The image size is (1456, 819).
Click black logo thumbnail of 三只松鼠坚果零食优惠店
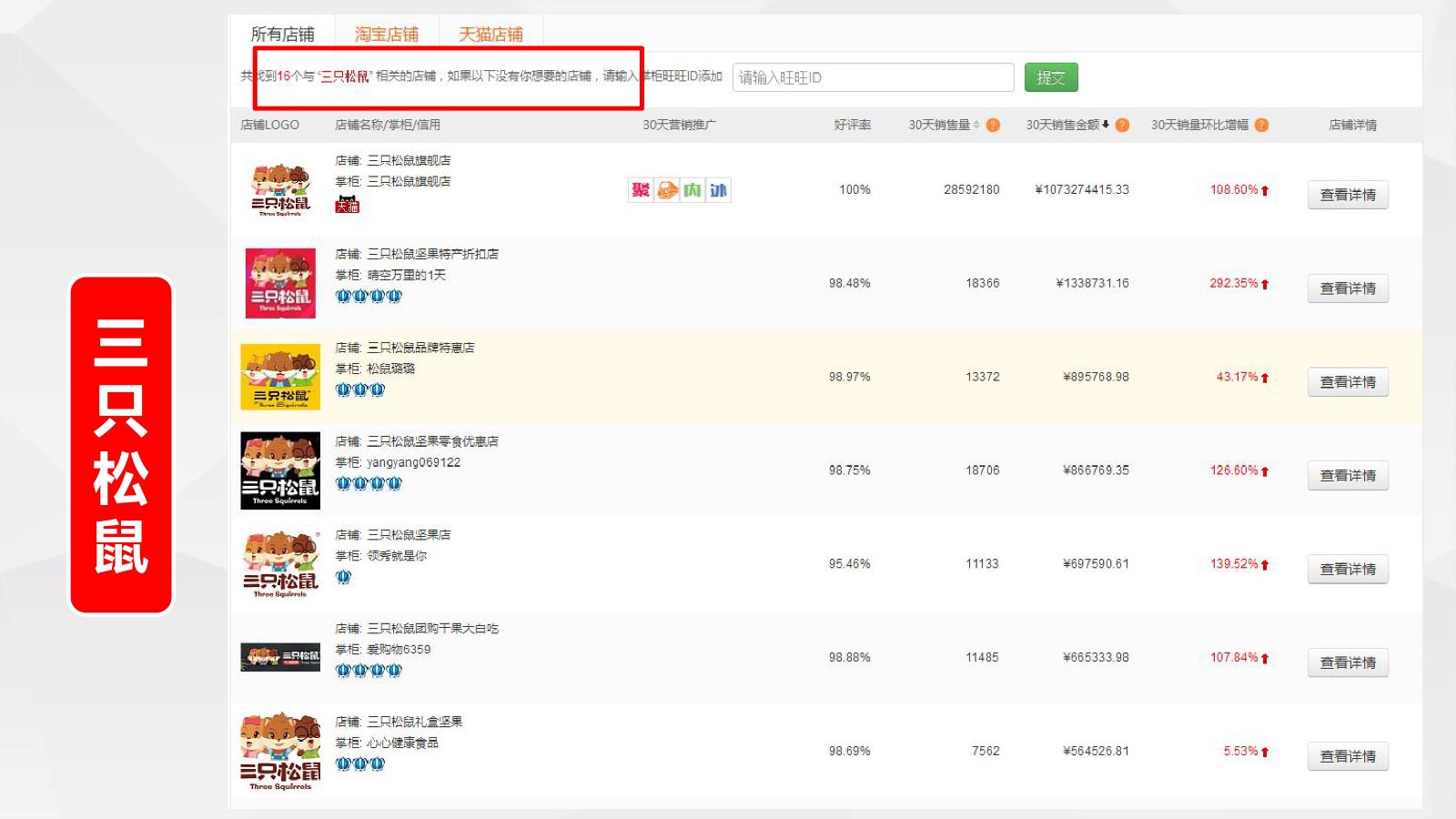tap(280, 470)
